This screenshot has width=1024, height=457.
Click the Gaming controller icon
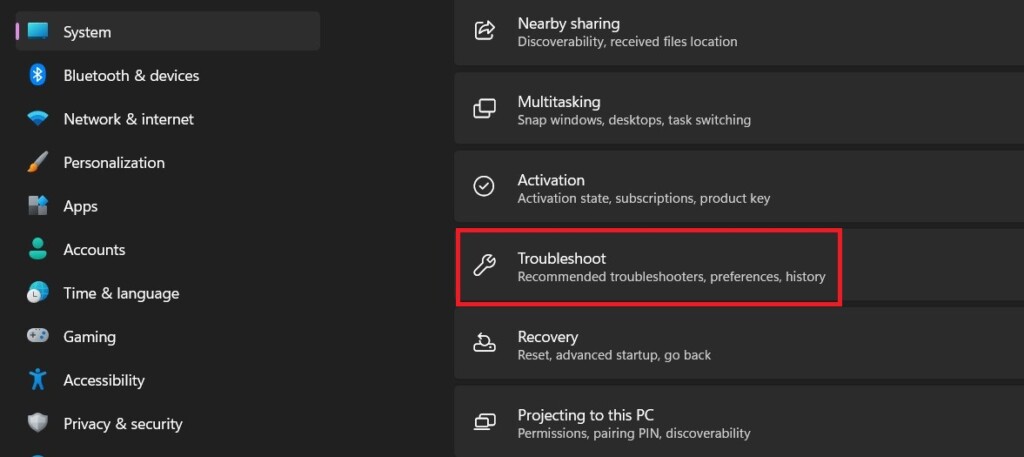pyautogui.click(x=38, y=337)
